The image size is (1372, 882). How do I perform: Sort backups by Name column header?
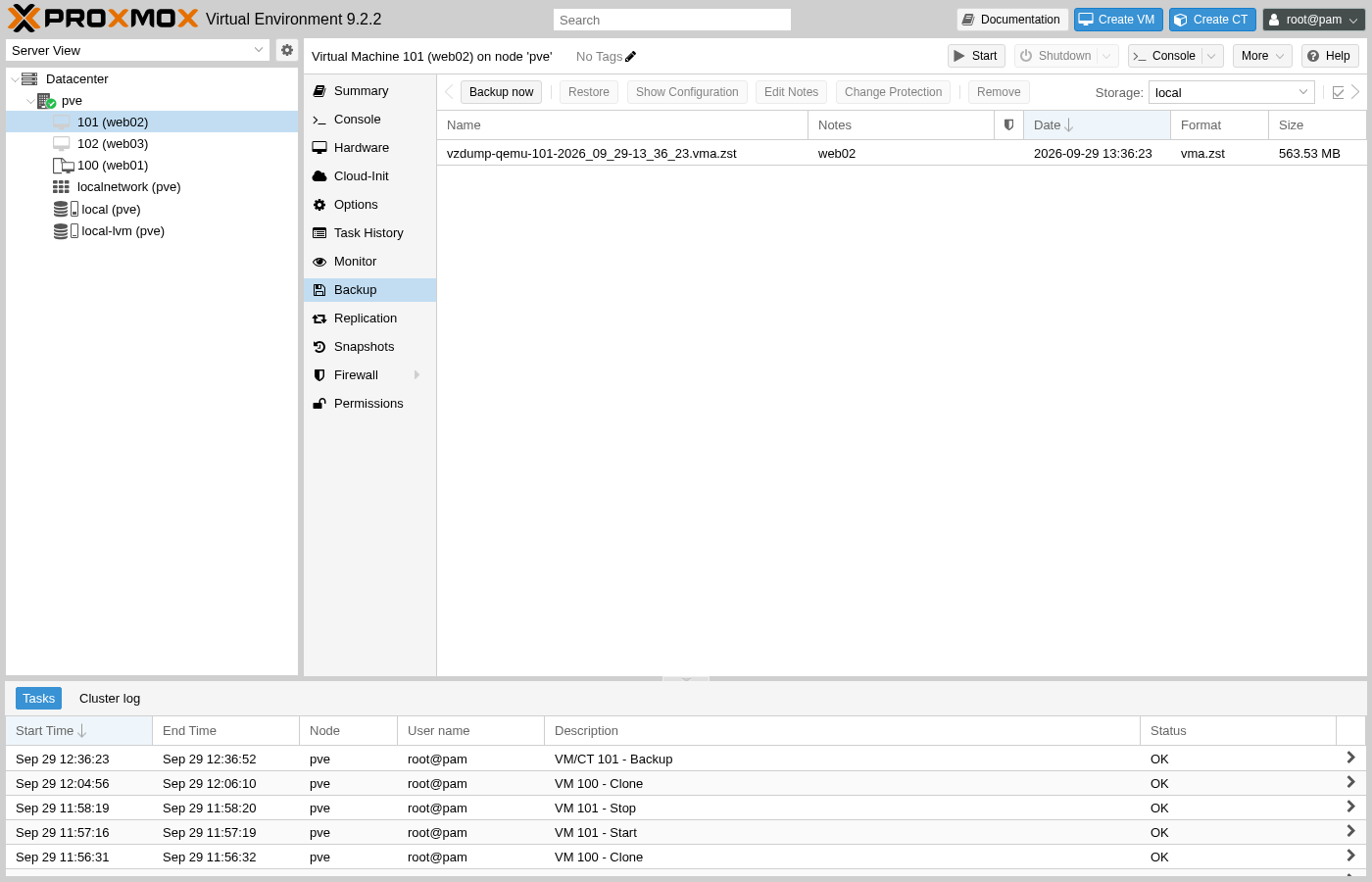(x=622, y=124)
